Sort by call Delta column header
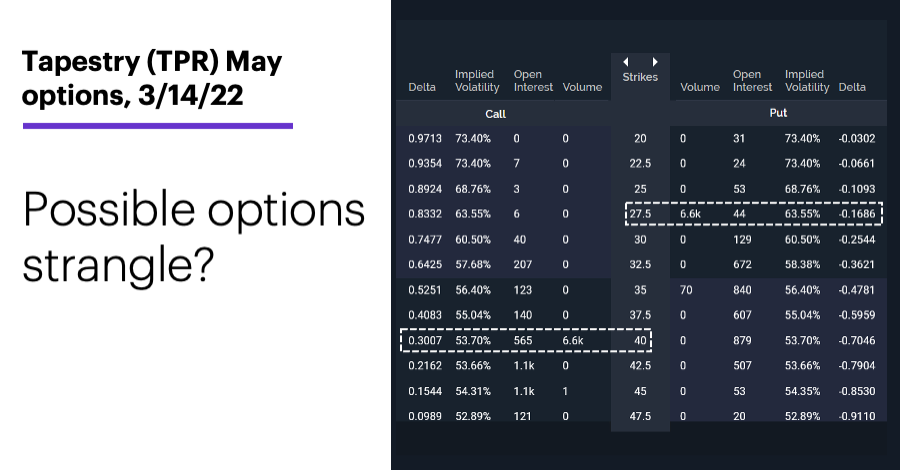 click(x=422, y=87)
